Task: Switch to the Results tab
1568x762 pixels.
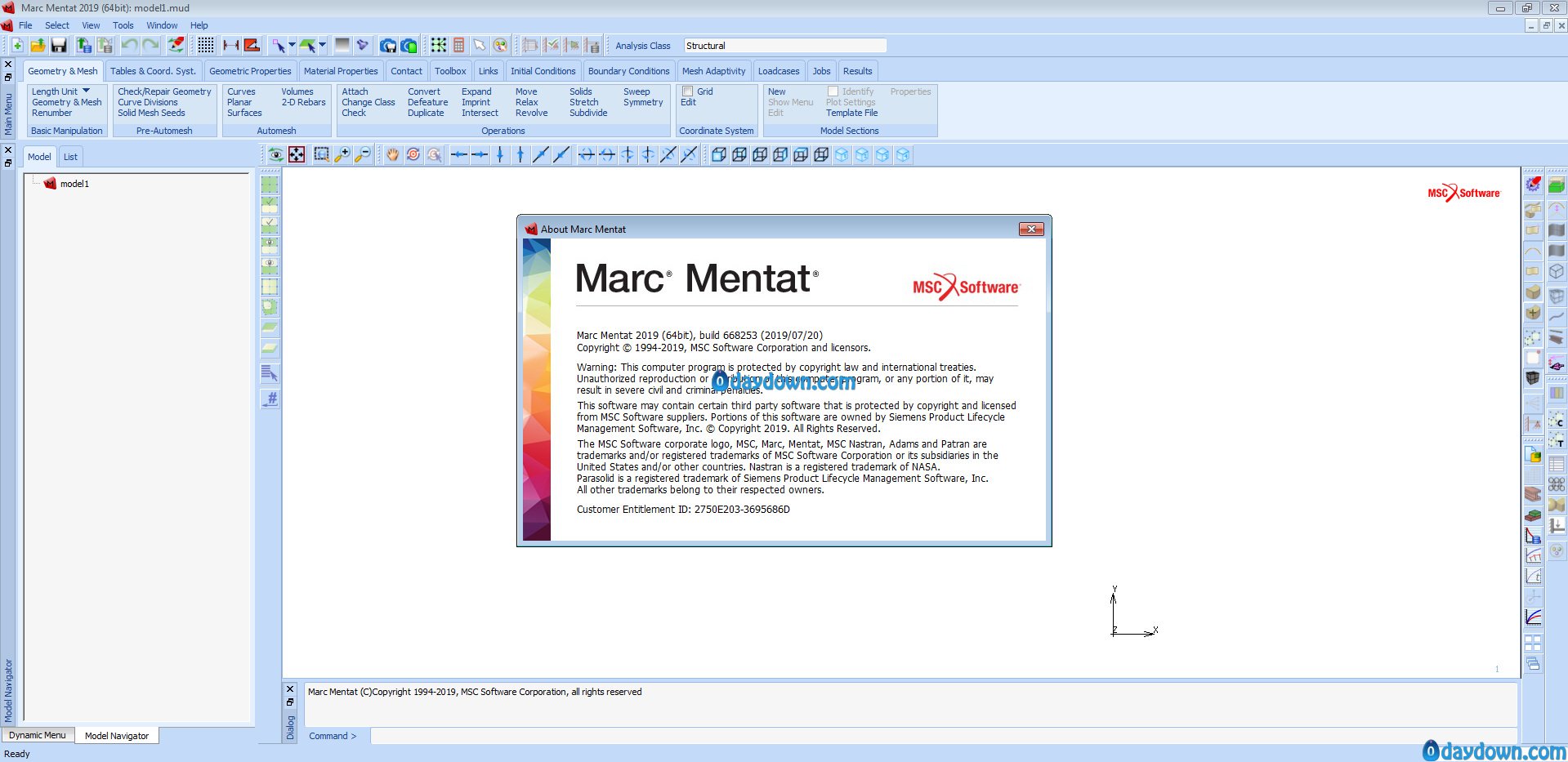Action: click(x=858, y=71)
